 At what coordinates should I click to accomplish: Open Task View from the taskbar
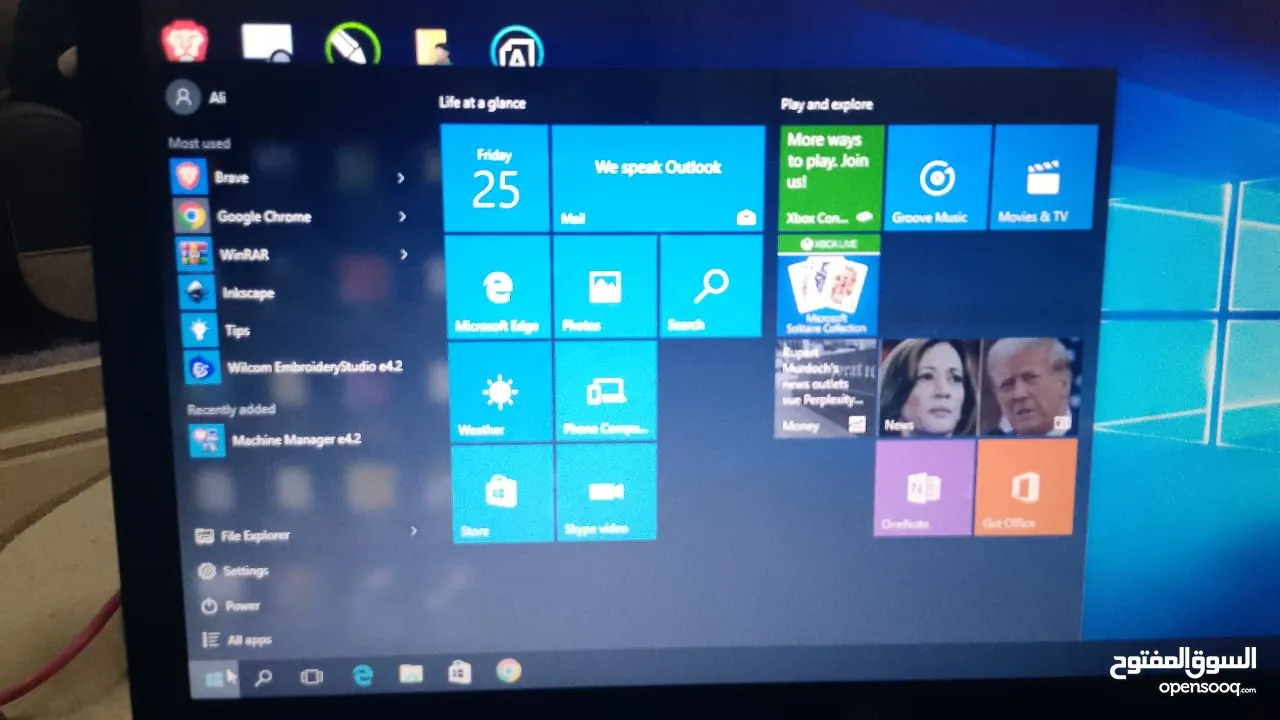pyautogui.click(x=312, y=677)
